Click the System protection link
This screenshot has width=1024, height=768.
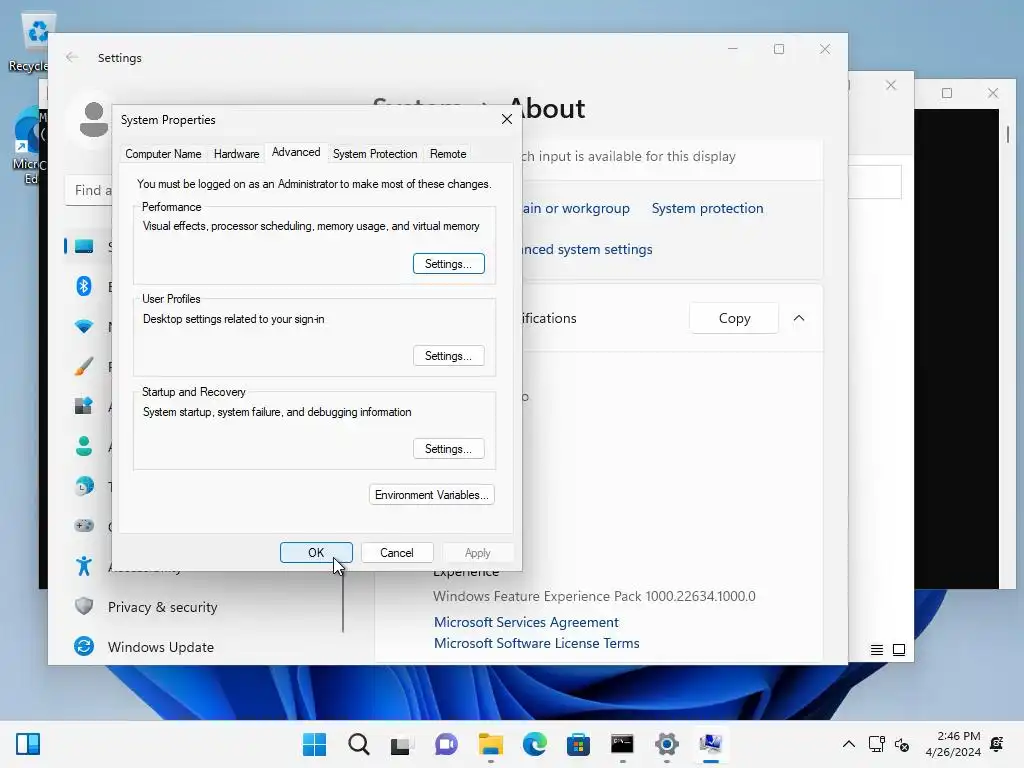click(x=707, y=208)
